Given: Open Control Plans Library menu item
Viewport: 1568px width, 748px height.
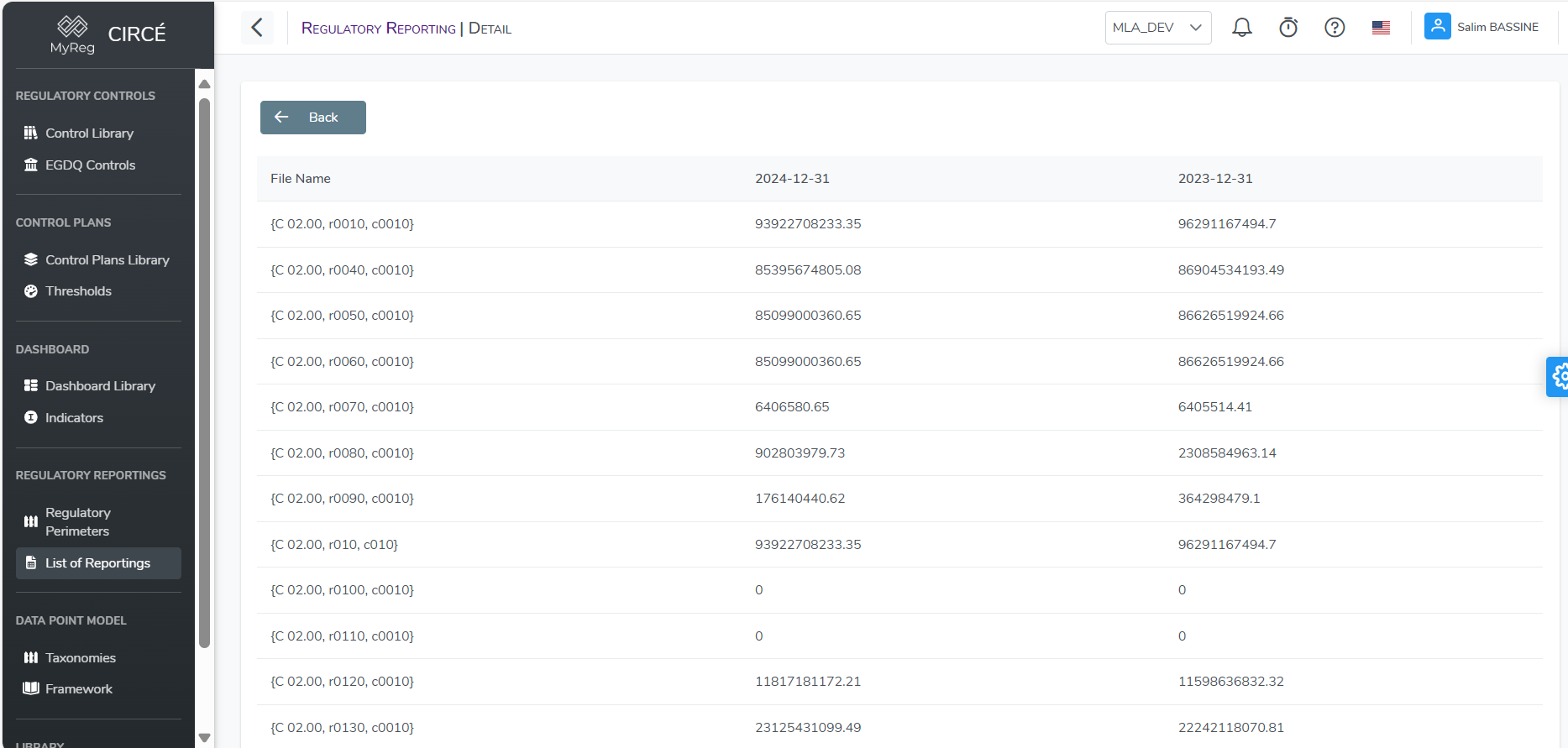Looking at the screenshot, I should pyautogui.click(x=98, y=259).
